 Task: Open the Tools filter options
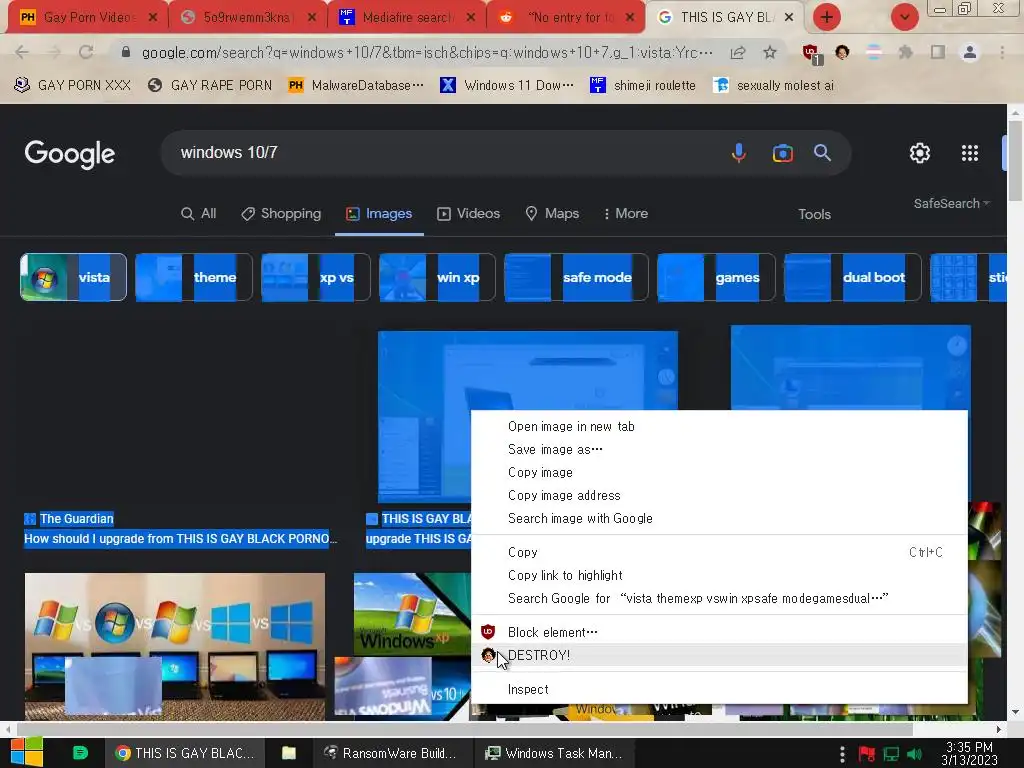coord(814,214)
